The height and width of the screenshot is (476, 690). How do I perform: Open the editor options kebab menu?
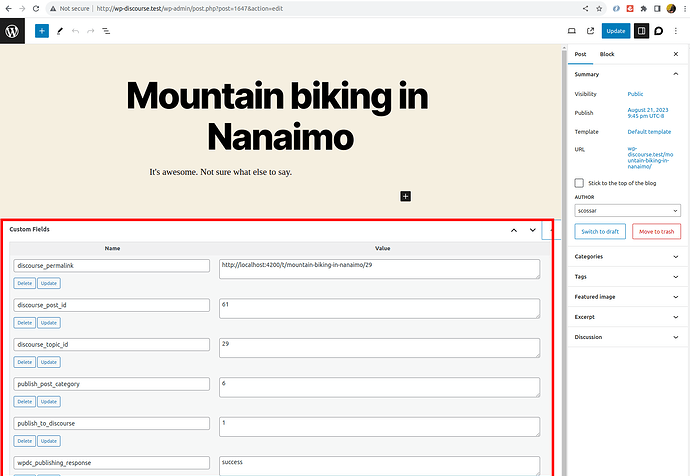coord(675,31)
